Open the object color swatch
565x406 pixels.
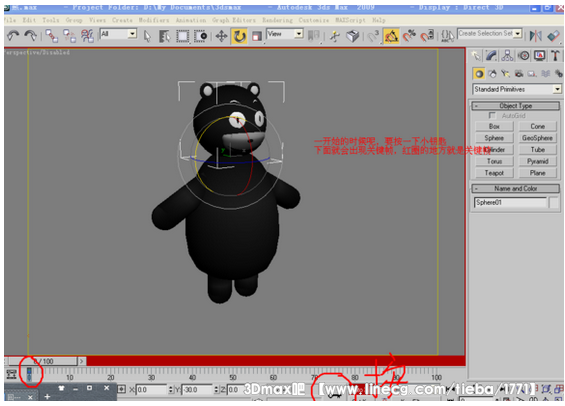click(x=554, y=202)
